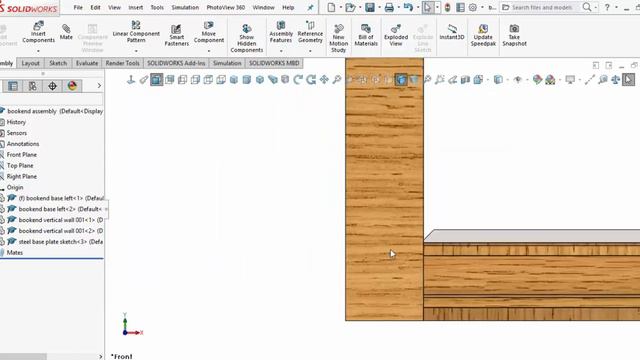
Task: Expand Insert Components dropdown arrow
Action: coord(38,51)
